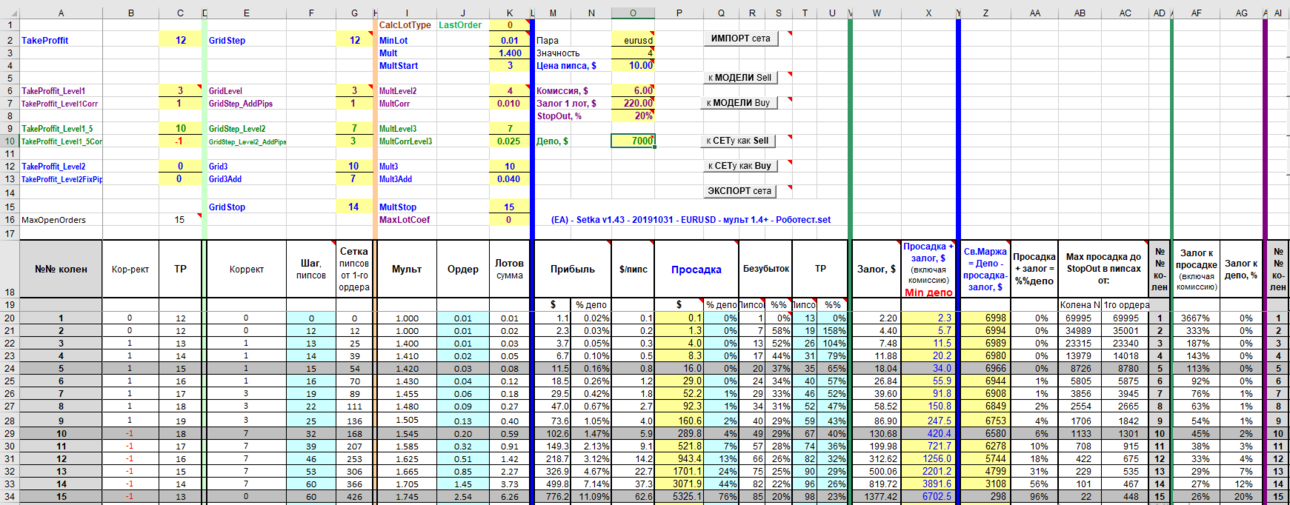1290x505 pixels.
Task: Click the 3667% value in row 20
Action: (1198, 316)
